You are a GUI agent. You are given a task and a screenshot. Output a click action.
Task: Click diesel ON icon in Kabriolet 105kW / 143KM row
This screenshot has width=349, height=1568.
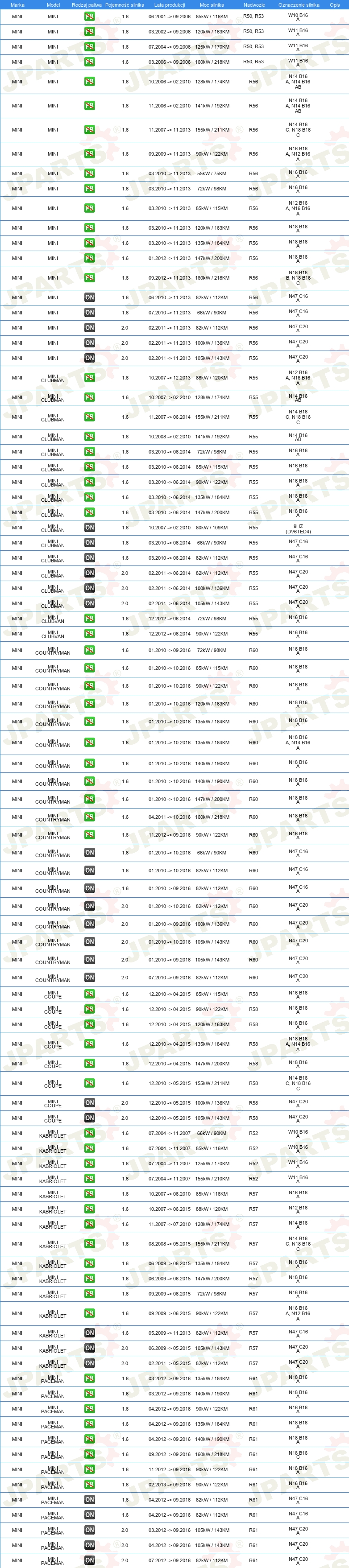click(90, 1348)
